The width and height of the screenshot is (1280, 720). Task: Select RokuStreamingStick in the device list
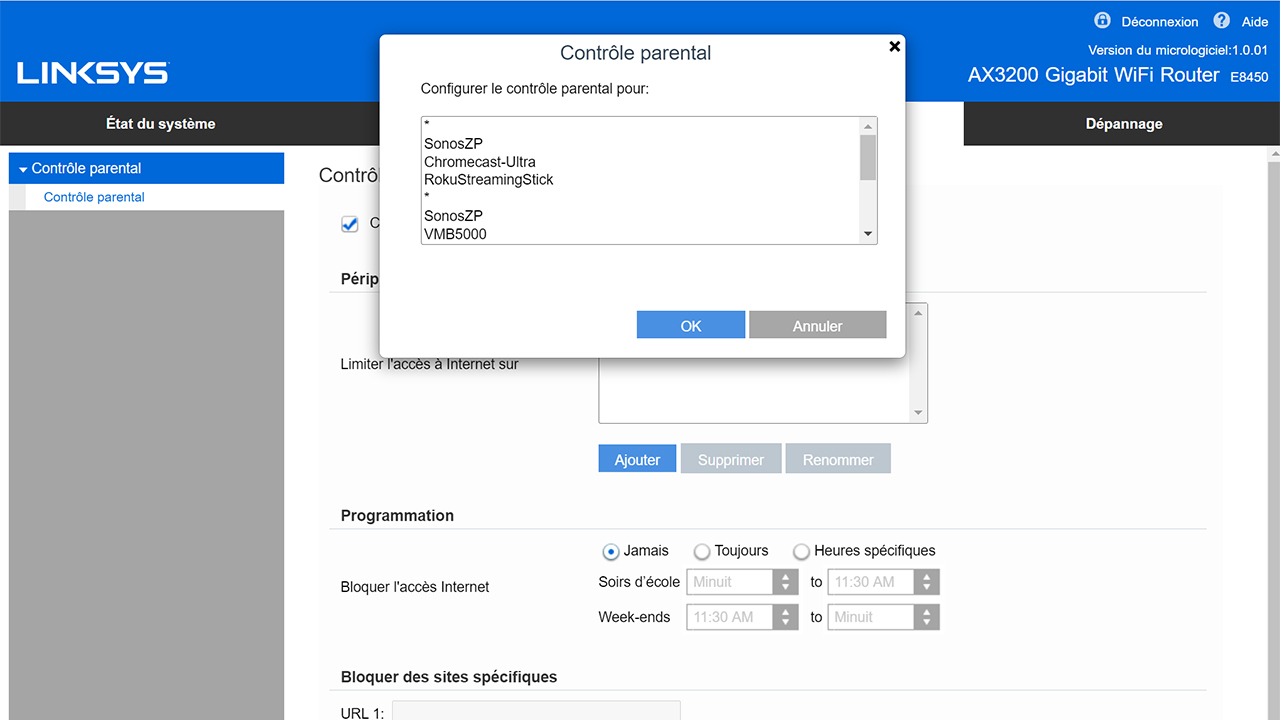[489, 180]
